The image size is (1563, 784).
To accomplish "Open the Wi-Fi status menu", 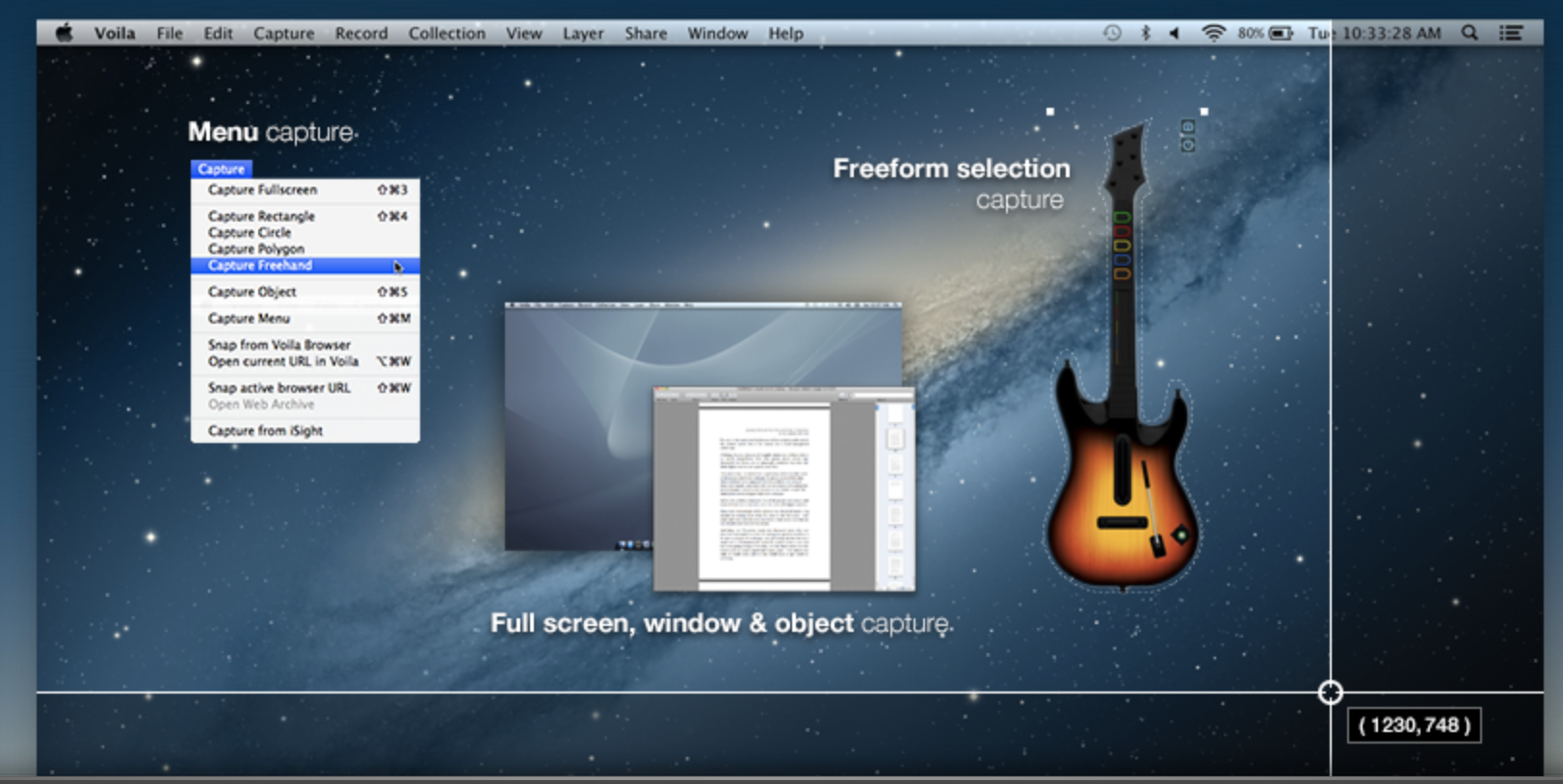I will point(1213,33).
